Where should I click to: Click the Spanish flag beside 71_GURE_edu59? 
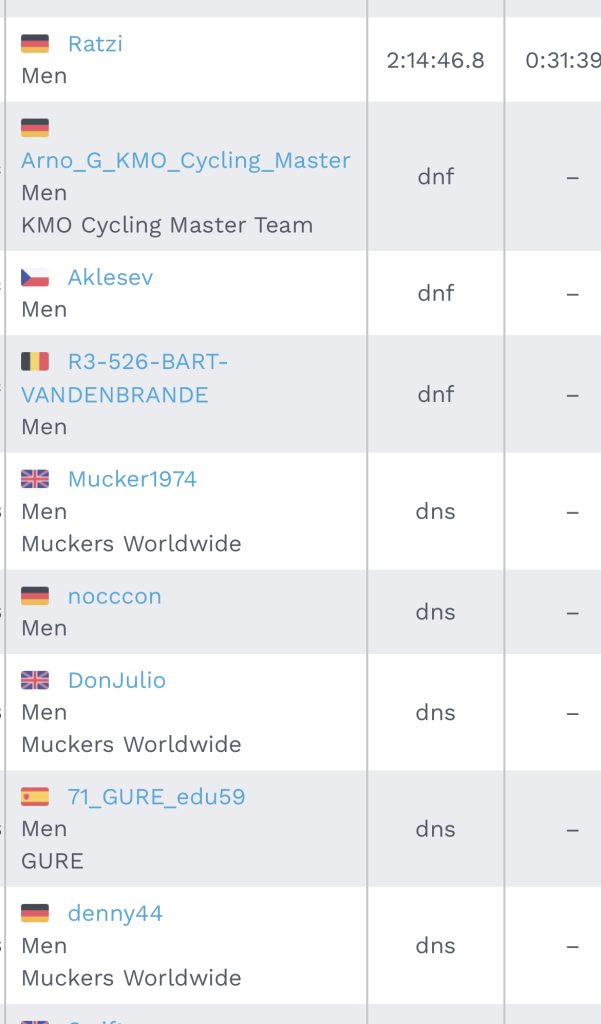point(35,797)
